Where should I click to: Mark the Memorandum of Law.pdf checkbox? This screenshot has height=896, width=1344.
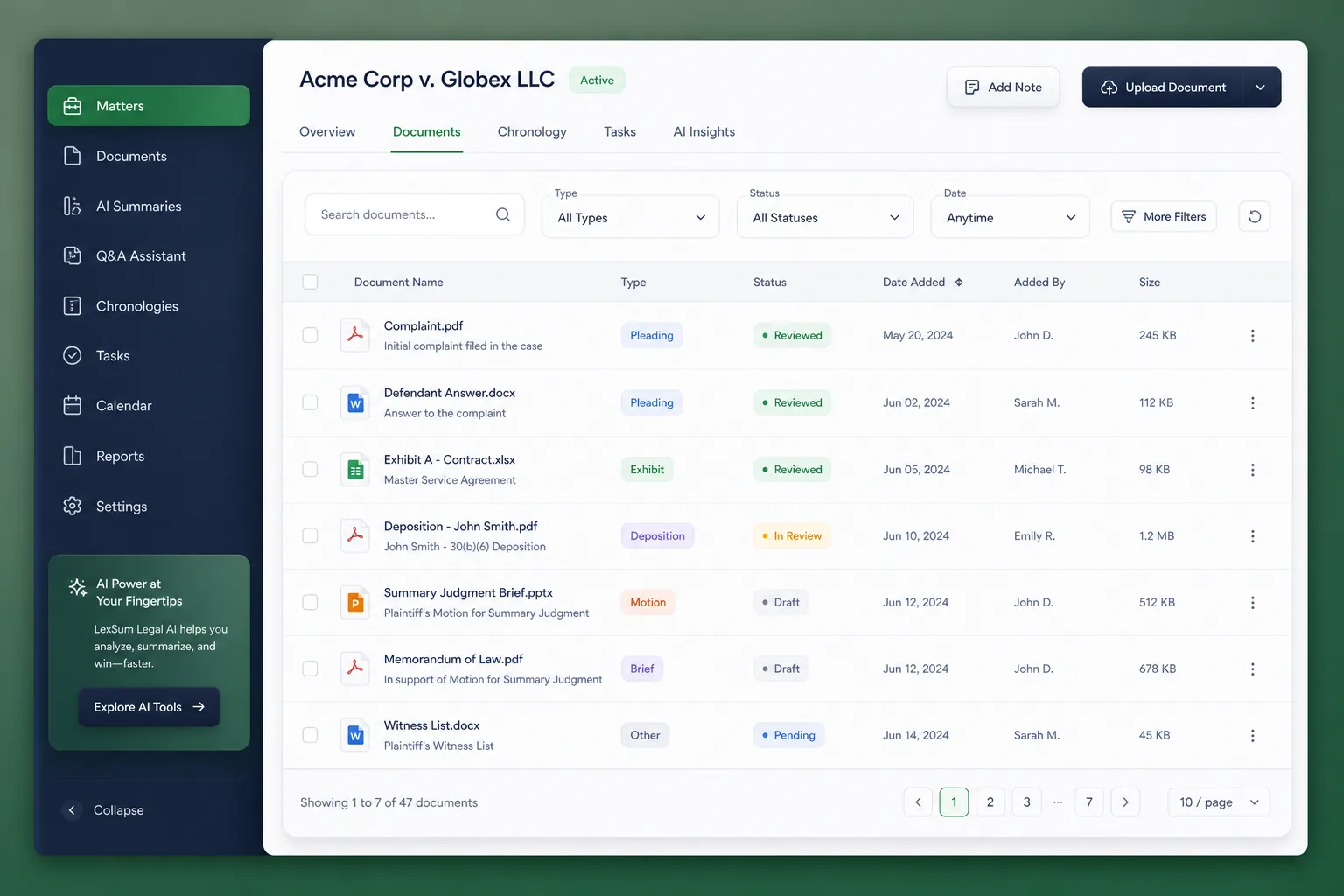[x=310, y=668]
